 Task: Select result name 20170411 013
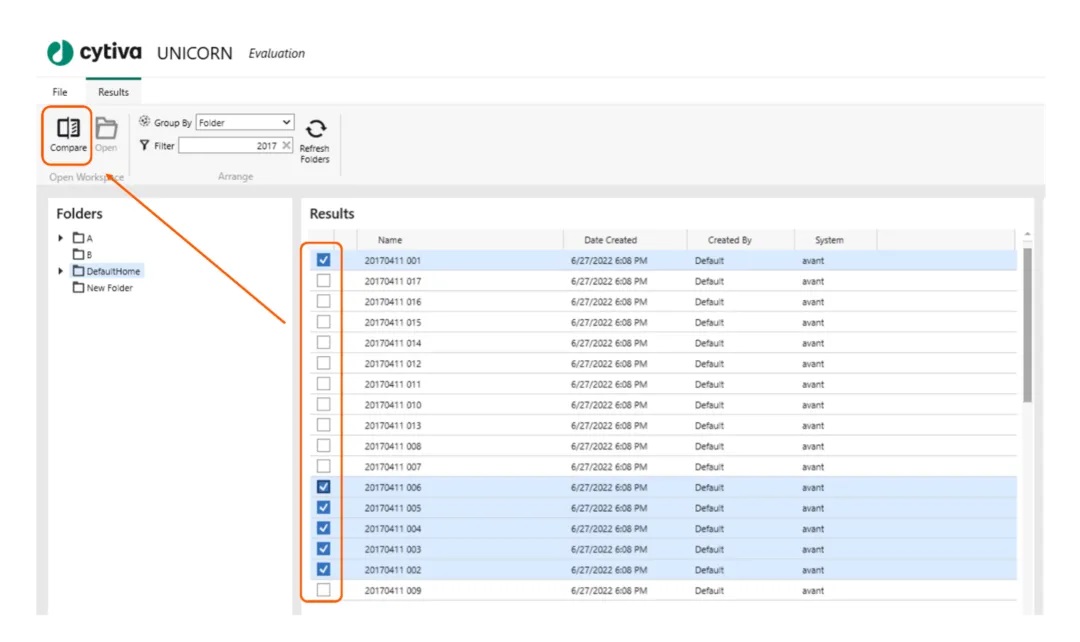tap(393, 426)
